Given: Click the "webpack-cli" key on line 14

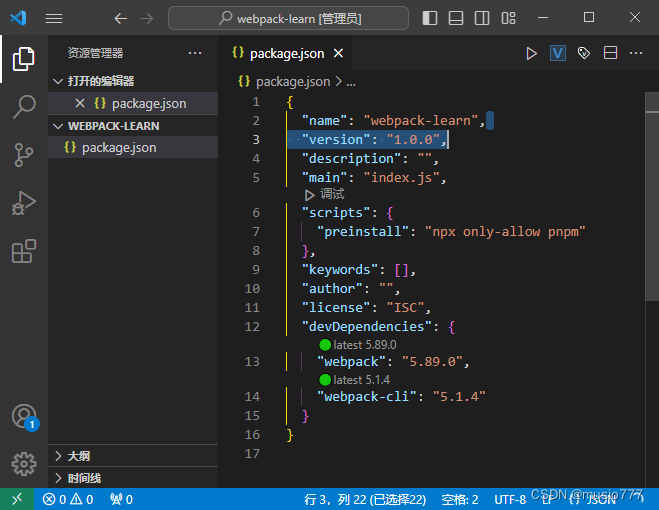Looking at the screenshot, I should click(367, 397).
